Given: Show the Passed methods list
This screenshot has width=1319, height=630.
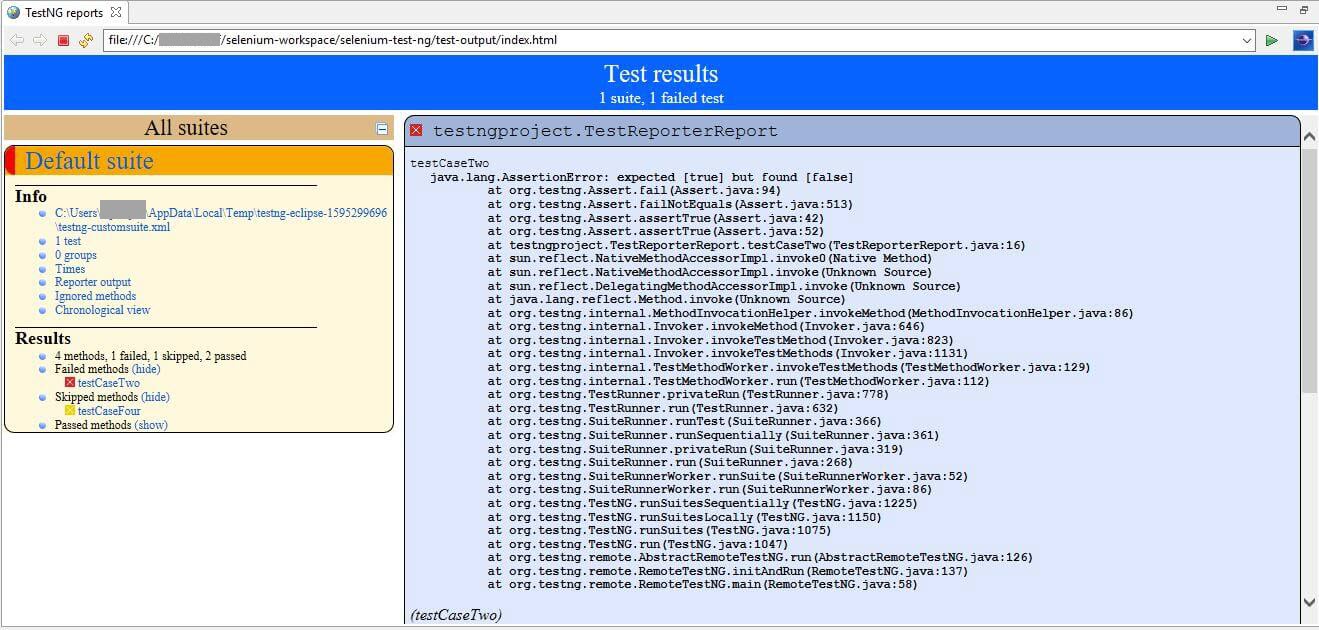Looking at the screenshot, I should click(x=151, y=425).
